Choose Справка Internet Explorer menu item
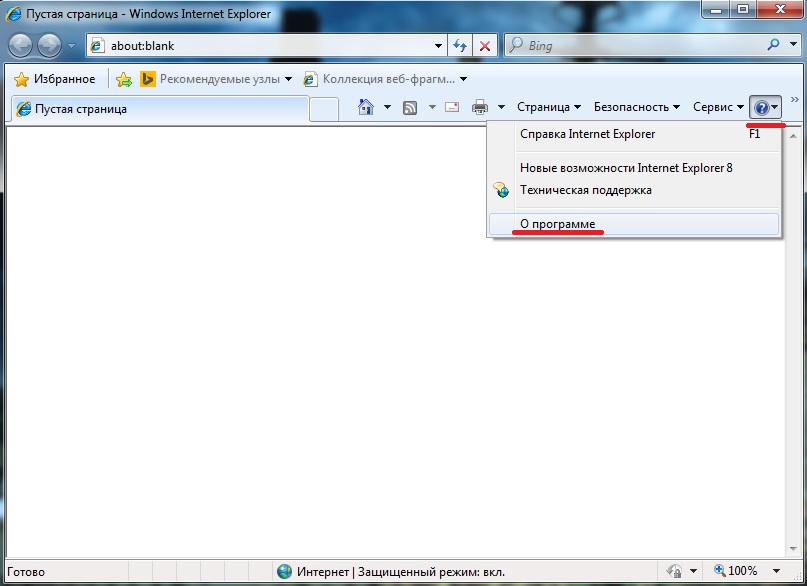This screenshot has height=586, width=807. 634,134
